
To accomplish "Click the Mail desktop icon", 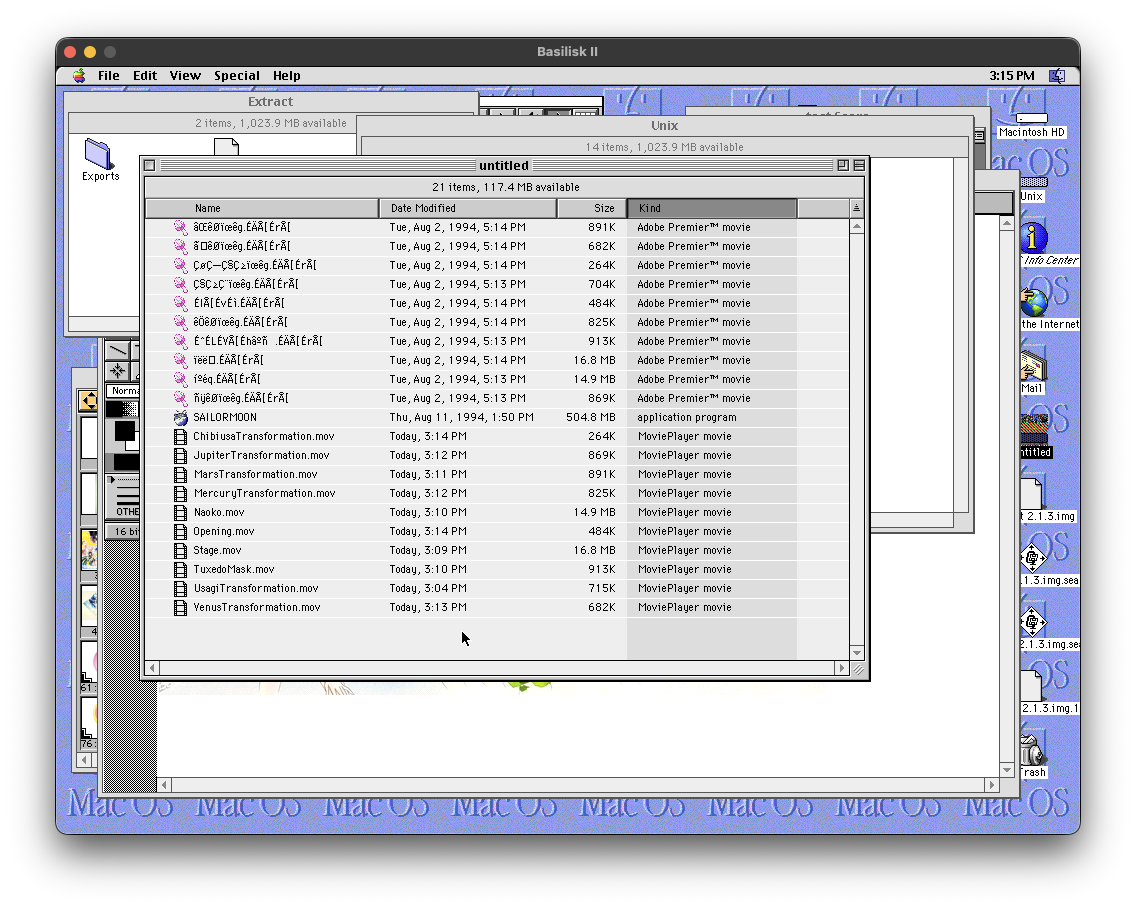I will tap(1032, 366).
